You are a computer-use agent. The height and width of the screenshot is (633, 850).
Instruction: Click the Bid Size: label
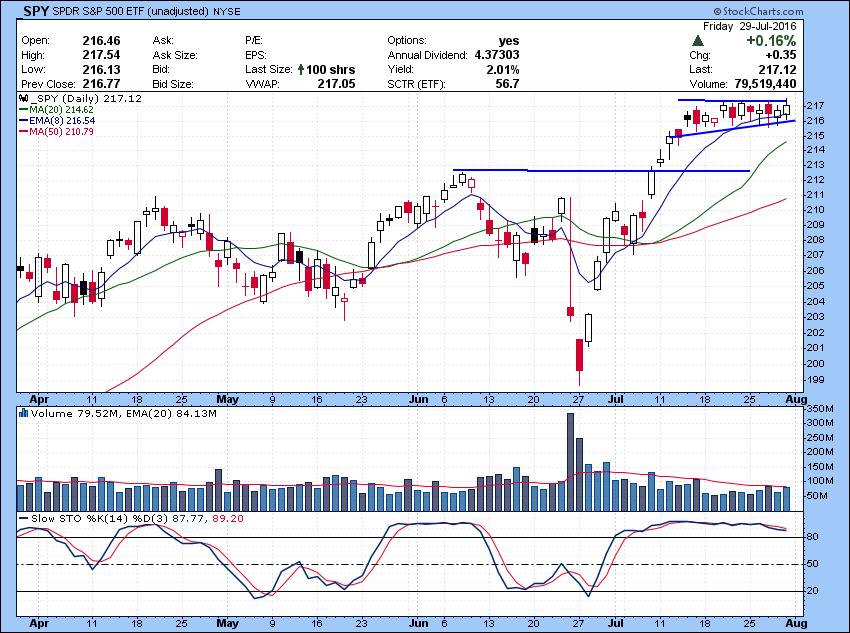173,85
